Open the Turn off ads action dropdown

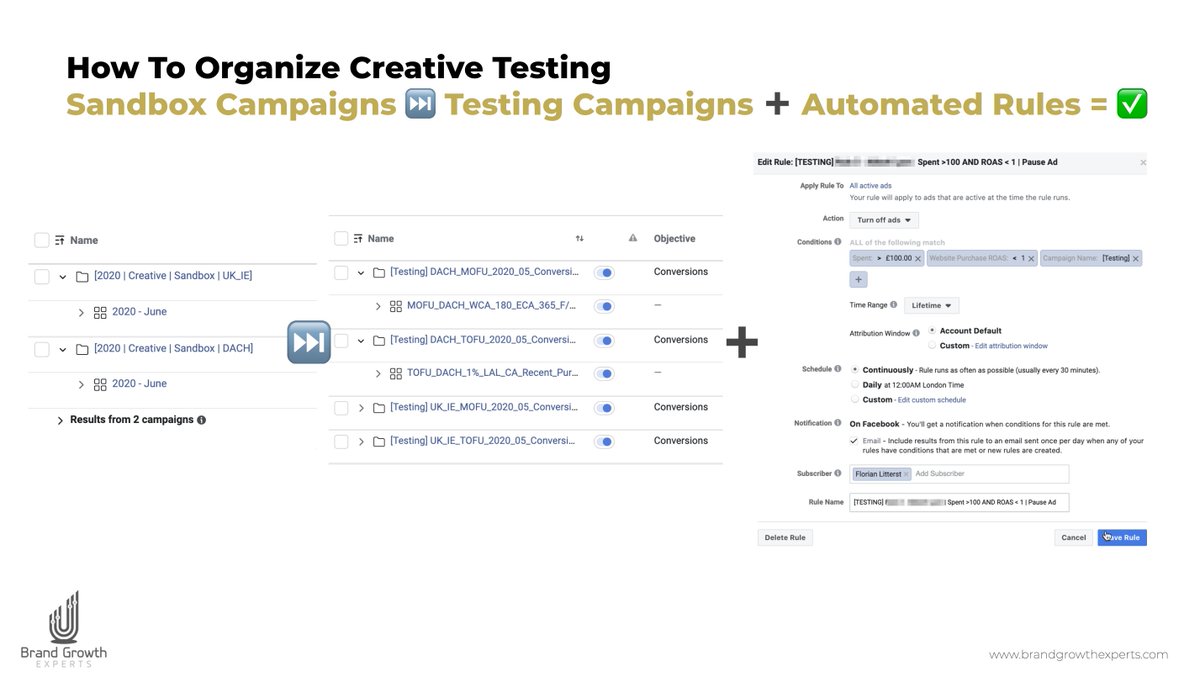(x=884, y=220)
